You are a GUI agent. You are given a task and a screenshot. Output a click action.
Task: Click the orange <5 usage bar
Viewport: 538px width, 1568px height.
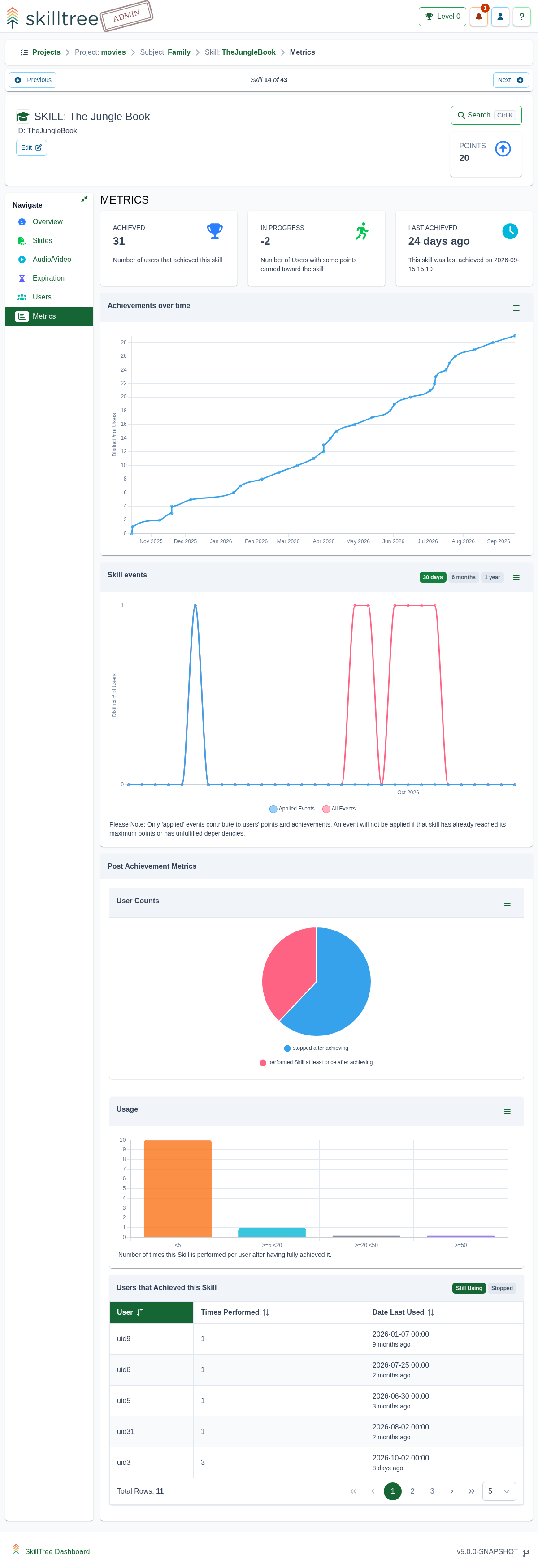[x=178, y=1189]
